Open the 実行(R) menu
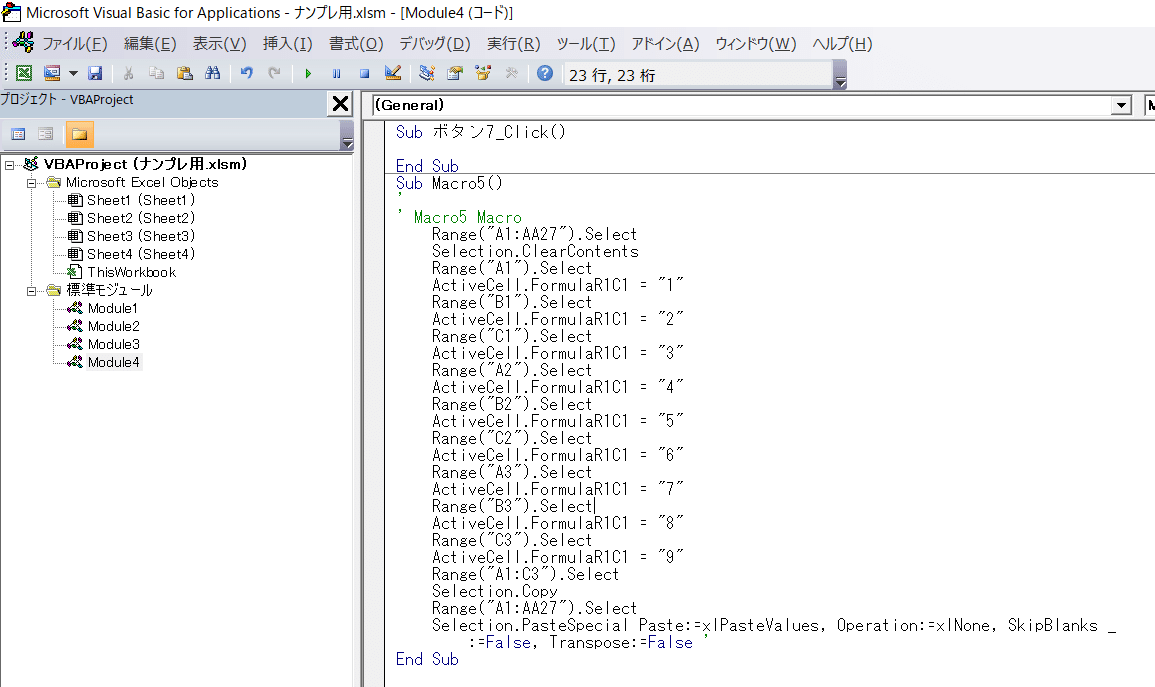This screenshot has height=687, width=1155. point(513,43)
